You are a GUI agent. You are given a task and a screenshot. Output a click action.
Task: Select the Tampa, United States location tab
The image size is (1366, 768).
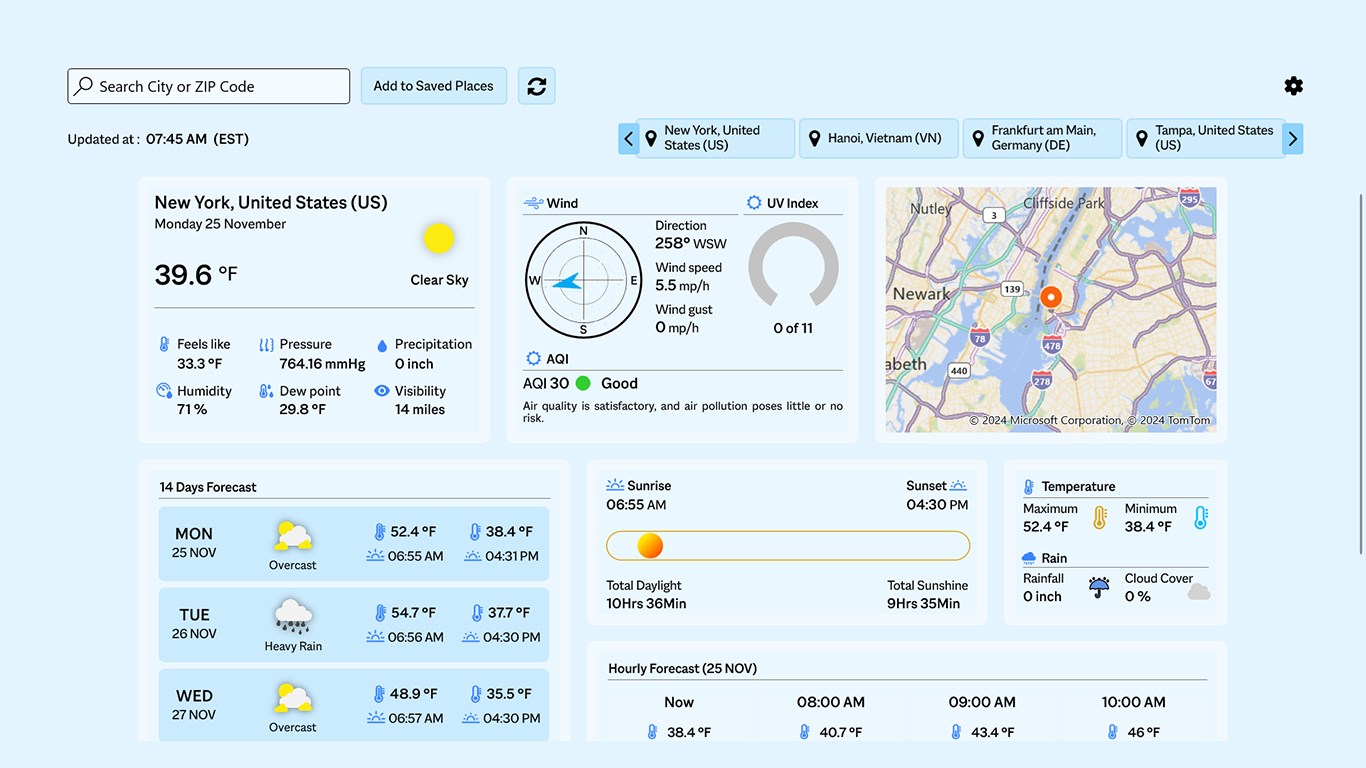[x=1206, y=138]
